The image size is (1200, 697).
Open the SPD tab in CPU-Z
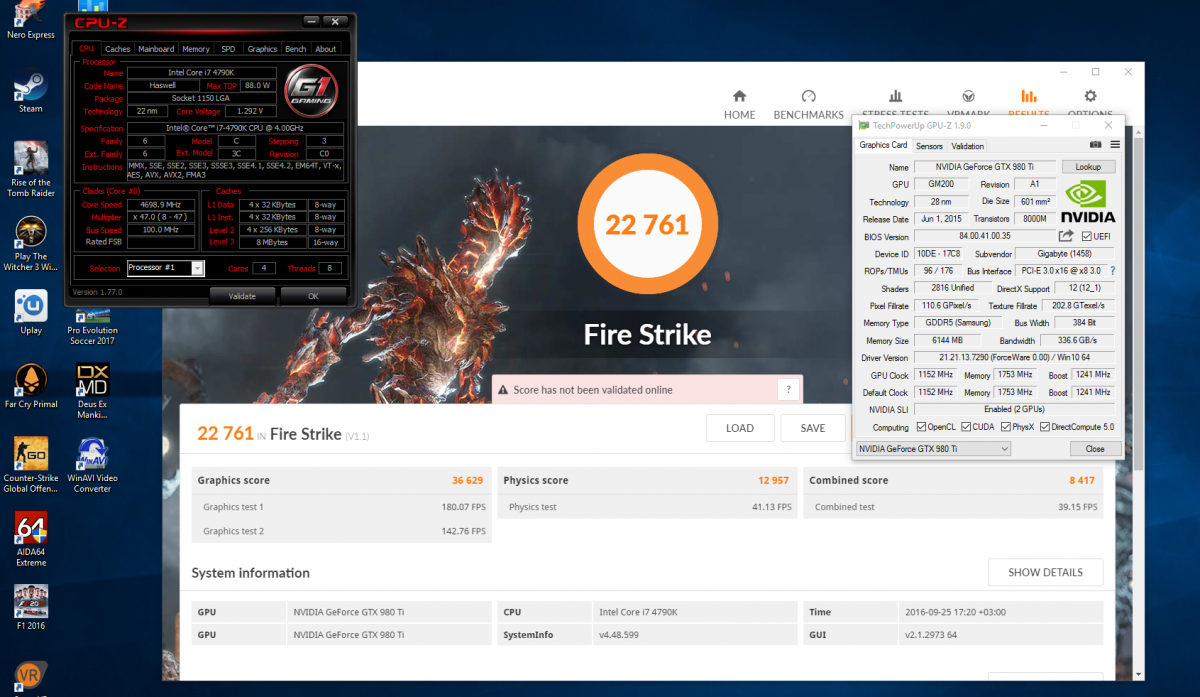coord(228,49)
